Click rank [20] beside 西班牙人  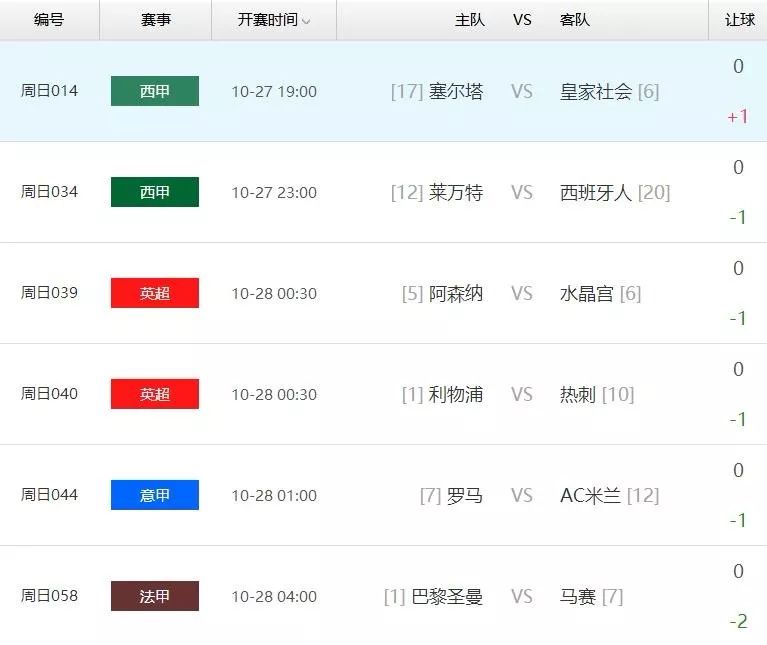[654, 193]
